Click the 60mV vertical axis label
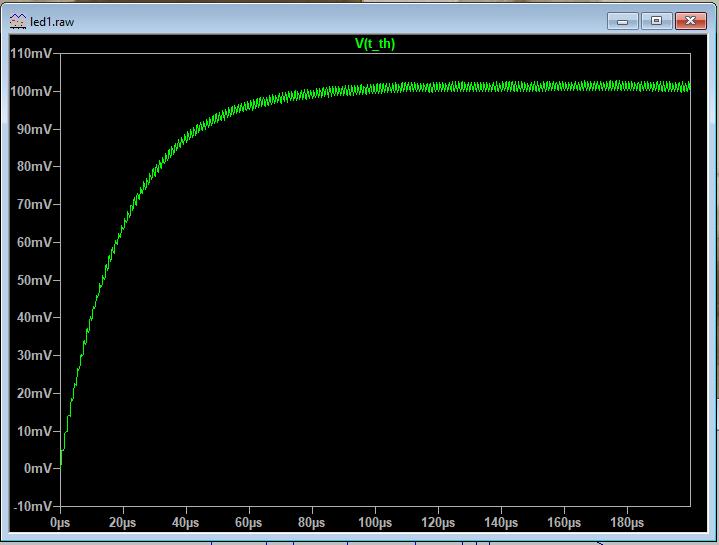 pos(34,242)
